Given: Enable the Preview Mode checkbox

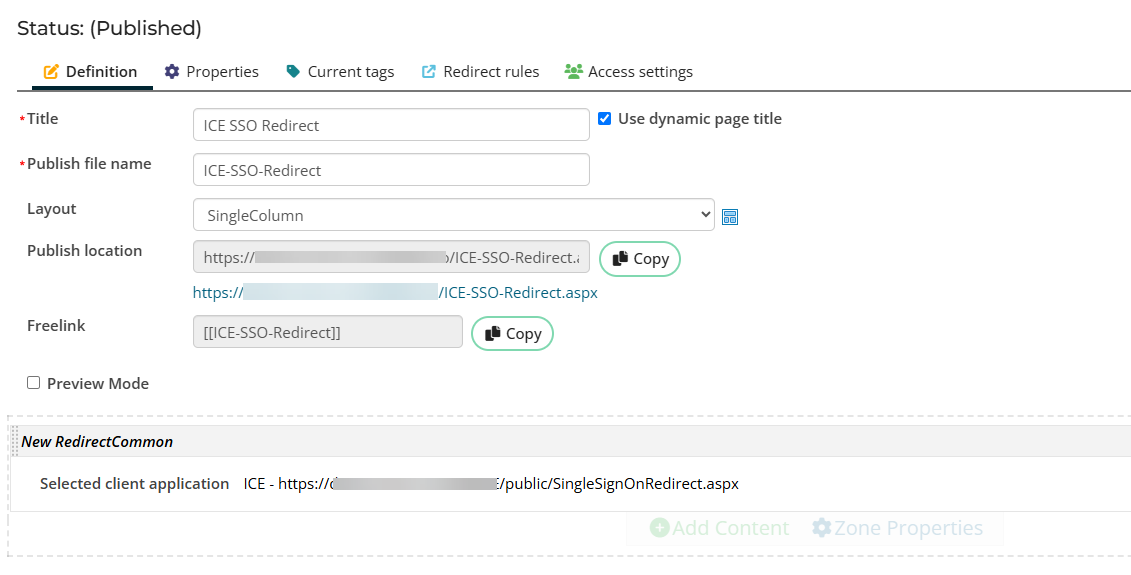Looking at the screenshot, I should [34, 383].
